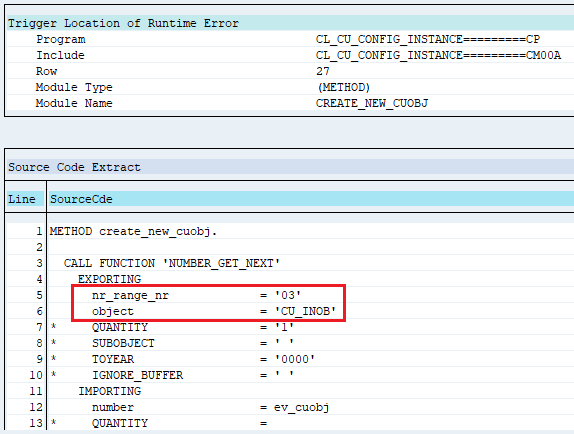Click the 'object' parameter on line 6
The image size is (574, 434).
click(x=113, y=311)
